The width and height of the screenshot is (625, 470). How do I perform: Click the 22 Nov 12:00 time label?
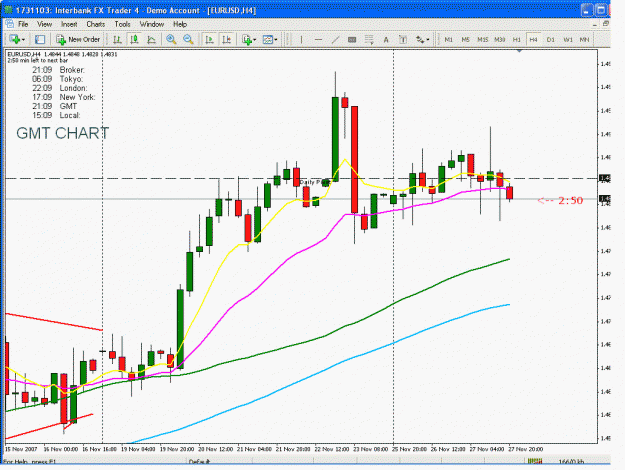point(332,449)
